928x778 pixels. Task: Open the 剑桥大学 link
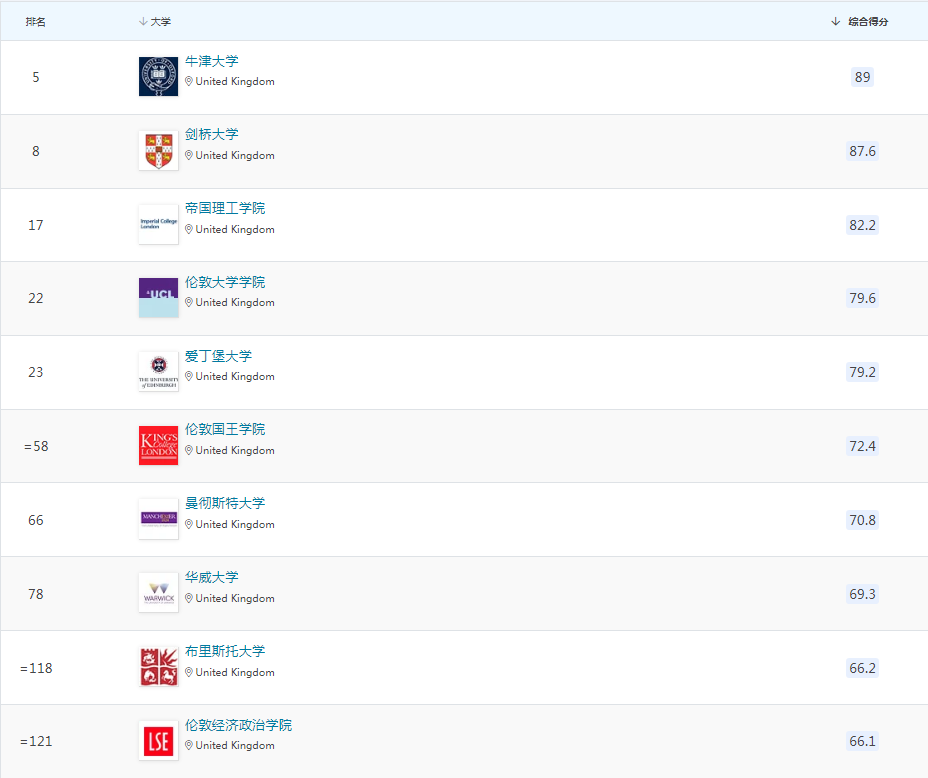(212, 134)
